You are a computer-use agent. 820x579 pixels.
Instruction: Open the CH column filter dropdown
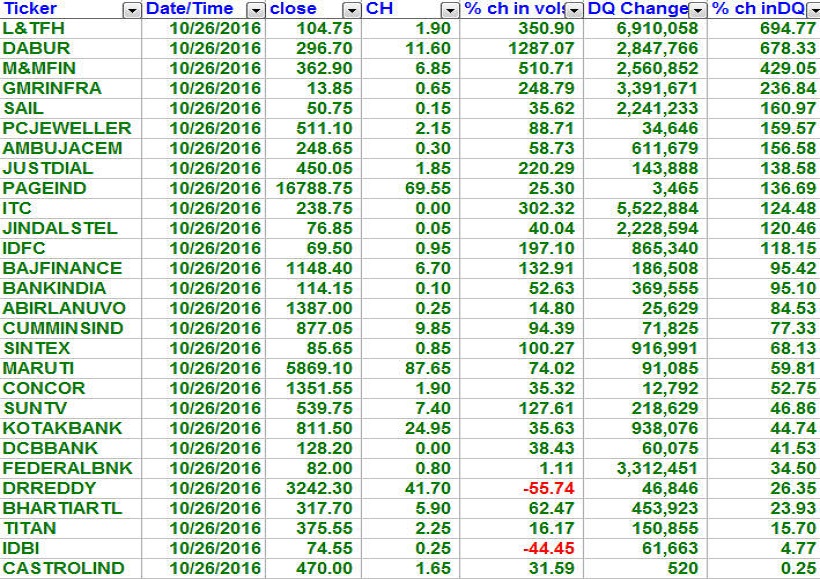(x=450, y=9)
